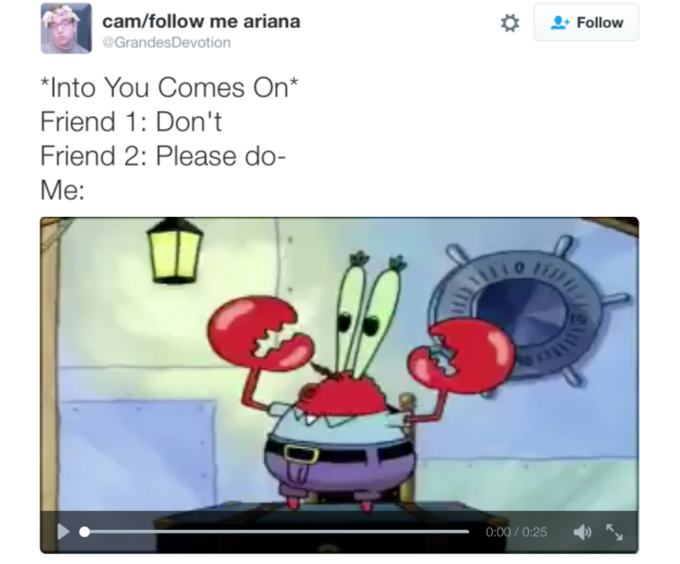680x564 pixels.
Task: Open the flower-crown profile avatar
Action: (66, 28)
